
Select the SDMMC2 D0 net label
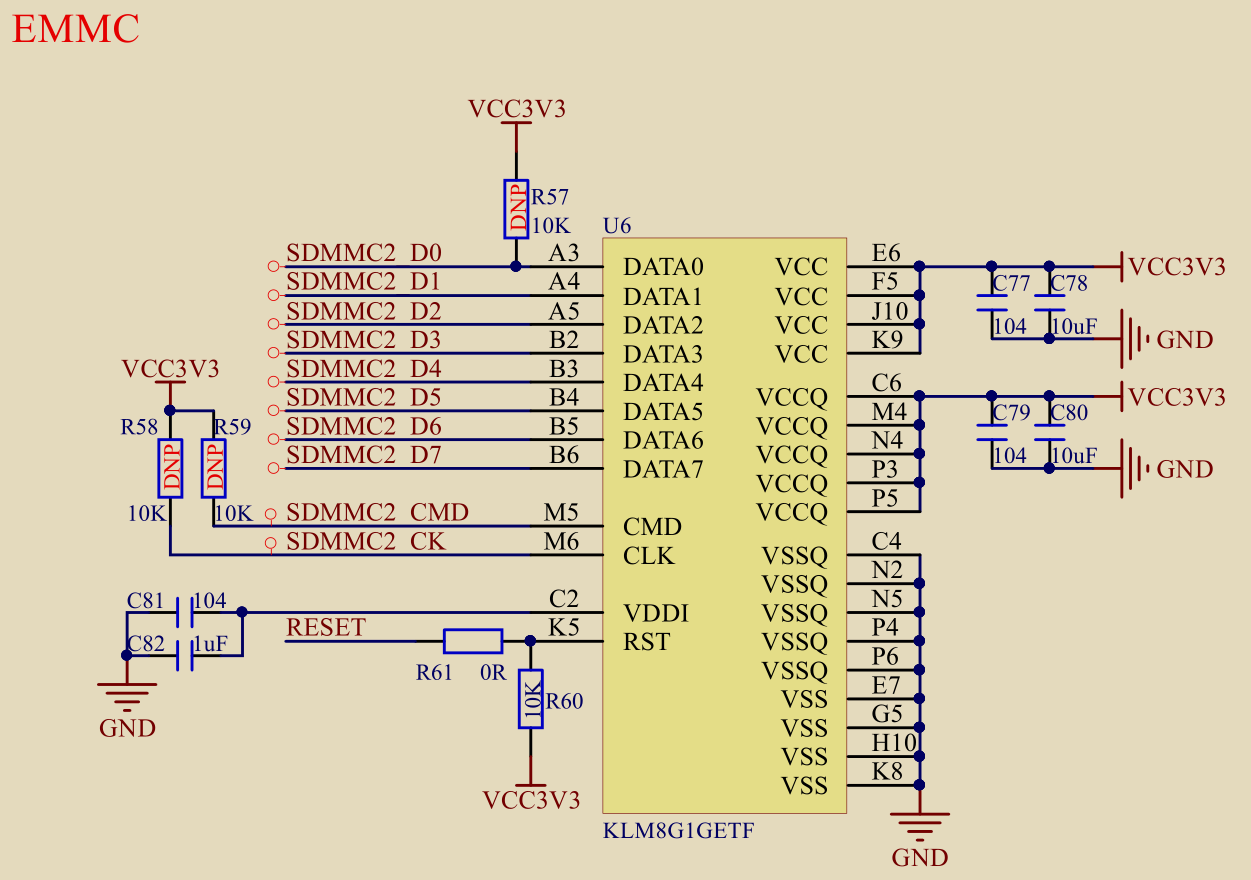coord(364,253)
